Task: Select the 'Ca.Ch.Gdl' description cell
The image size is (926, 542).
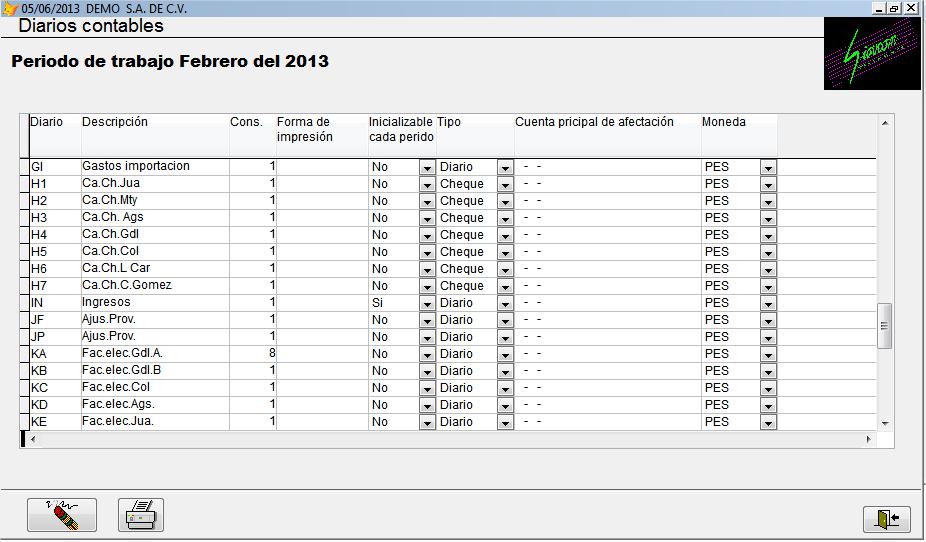Action: click(155, 235)
